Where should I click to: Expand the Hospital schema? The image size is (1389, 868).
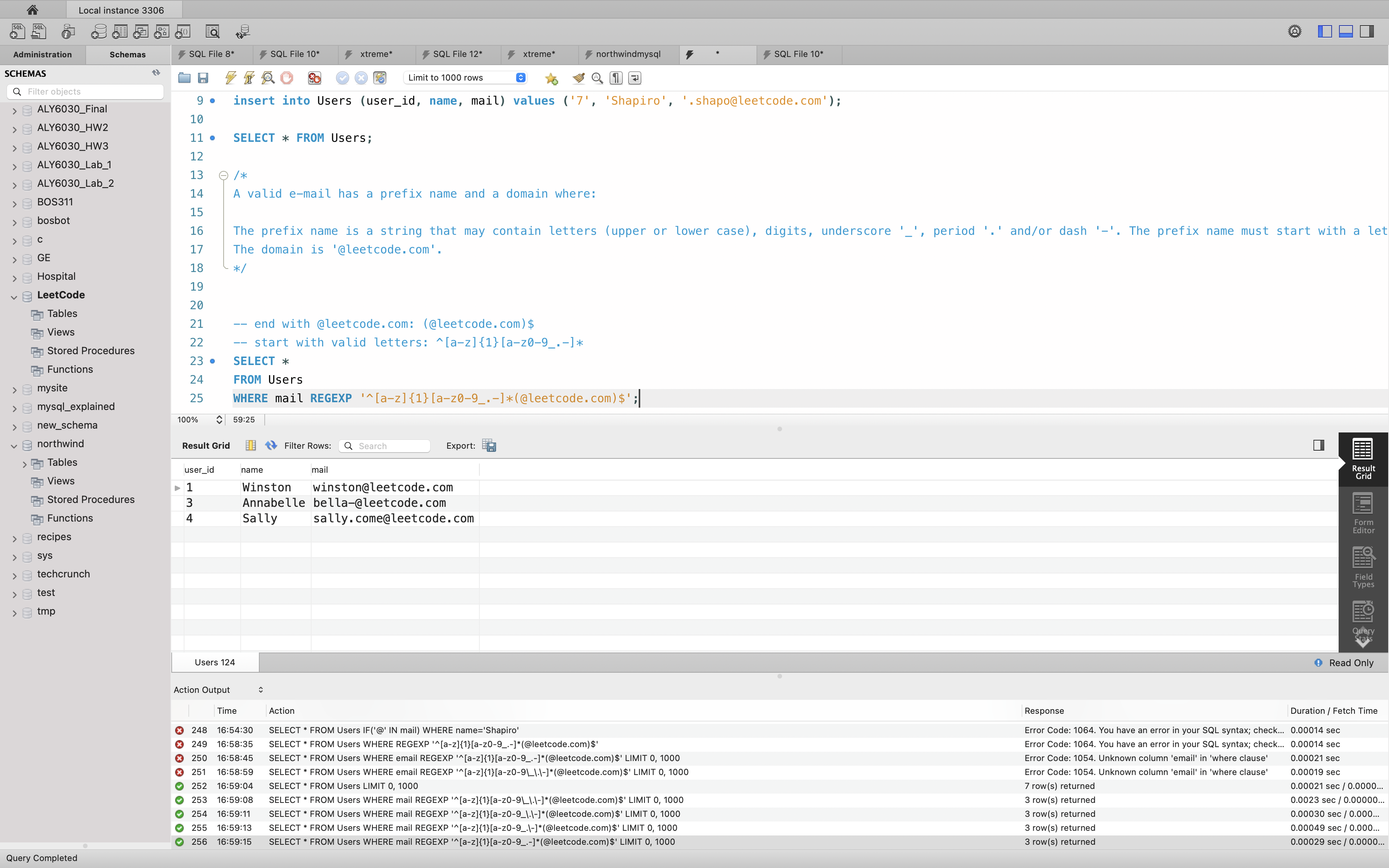(14, 278)
